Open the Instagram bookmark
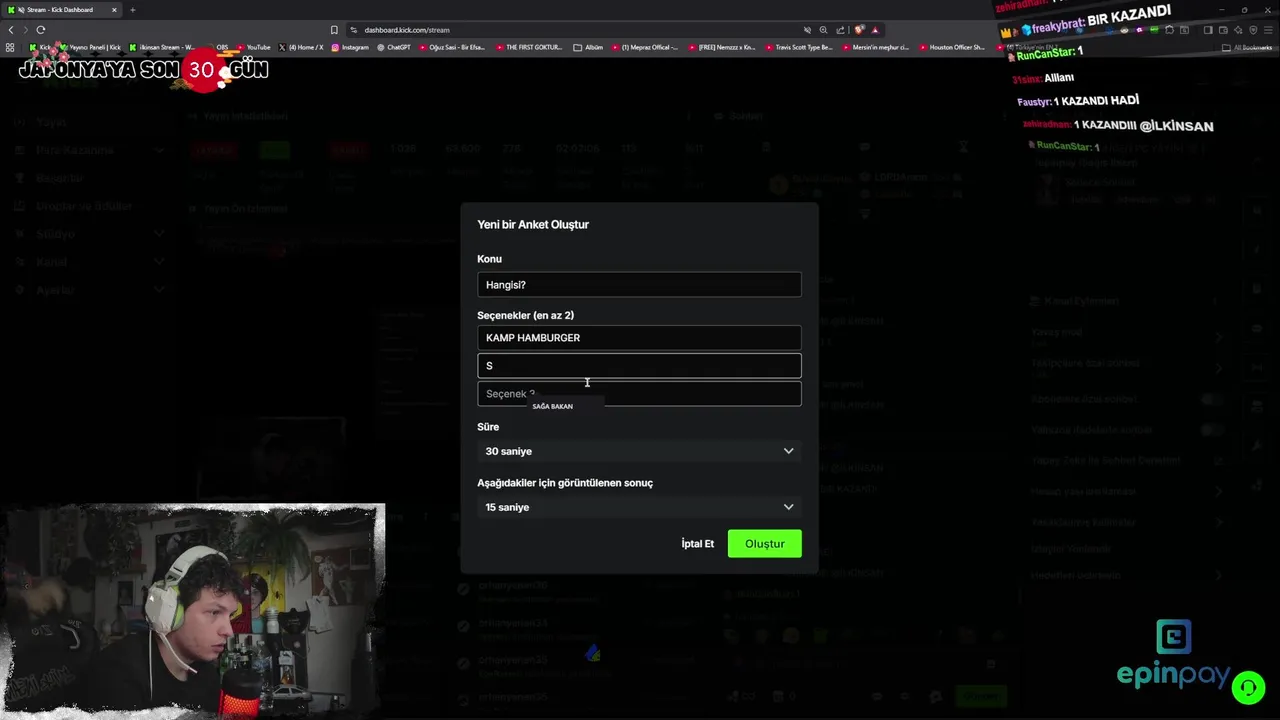Viewport: 1280px width, 720px height. [x=349, y=47]
